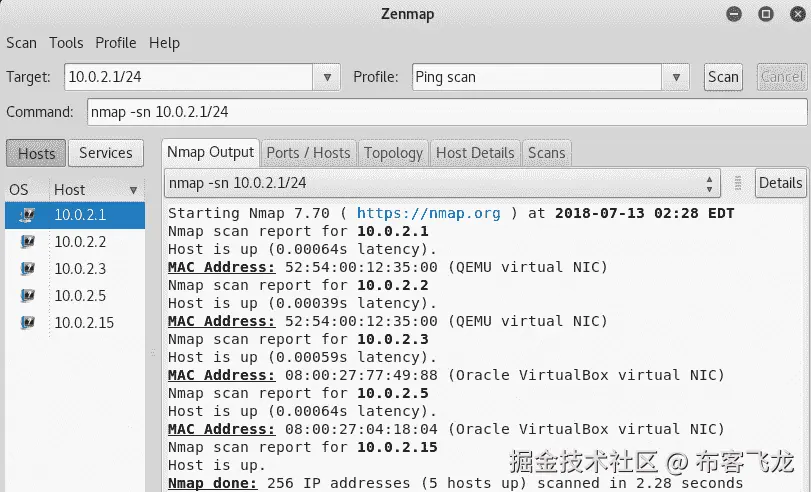Select host 10.0.2.1 in the list
The height and width of the screenshot is (492, 811).
click(x=75, y=215)
